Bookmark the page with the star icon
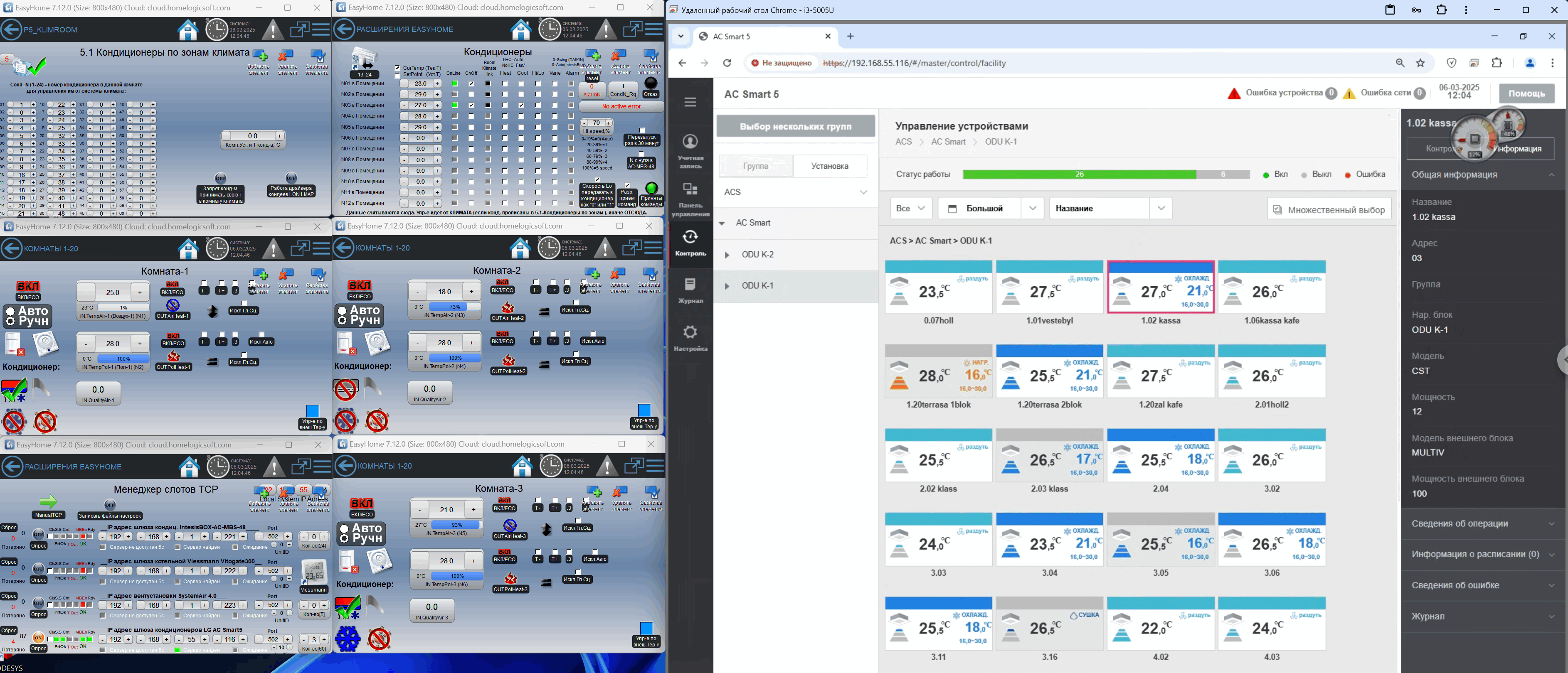This screenshot has width=1568, height=673. tap(1420, 63)
